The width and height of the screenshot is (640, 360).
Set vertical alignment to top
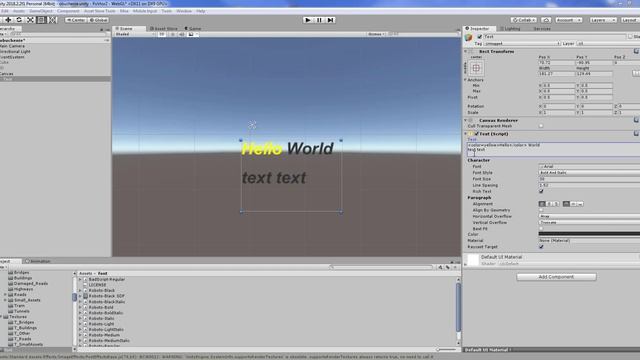(x=566, y=204)
